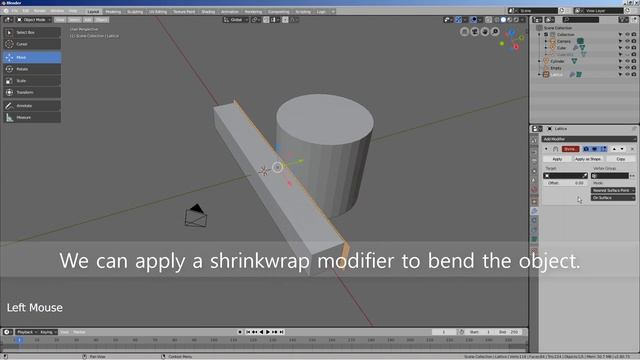640x360 pixels.
Task: Click the Copy modifier button
Action: pyautogui.click(x=620, y=159)
